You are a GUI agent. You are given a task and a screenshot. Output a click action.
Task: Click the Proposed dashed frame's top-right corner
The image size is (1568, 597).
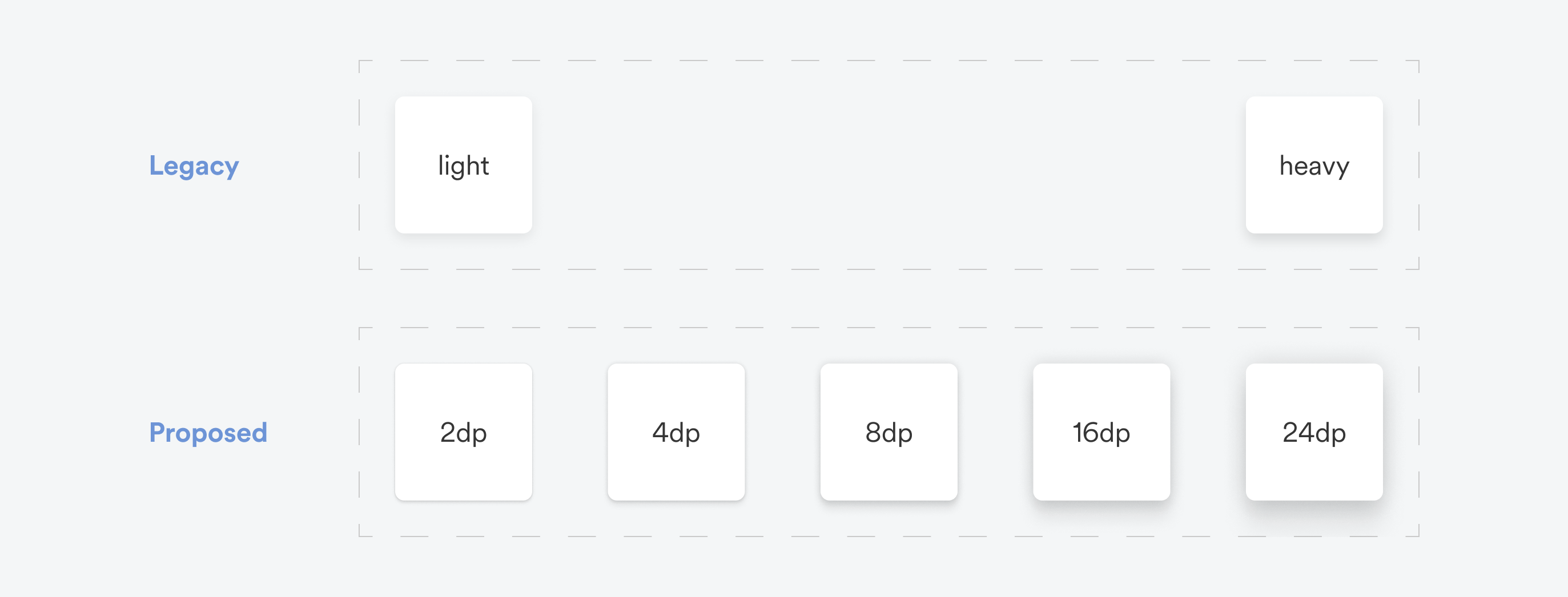click(1418, 328)
